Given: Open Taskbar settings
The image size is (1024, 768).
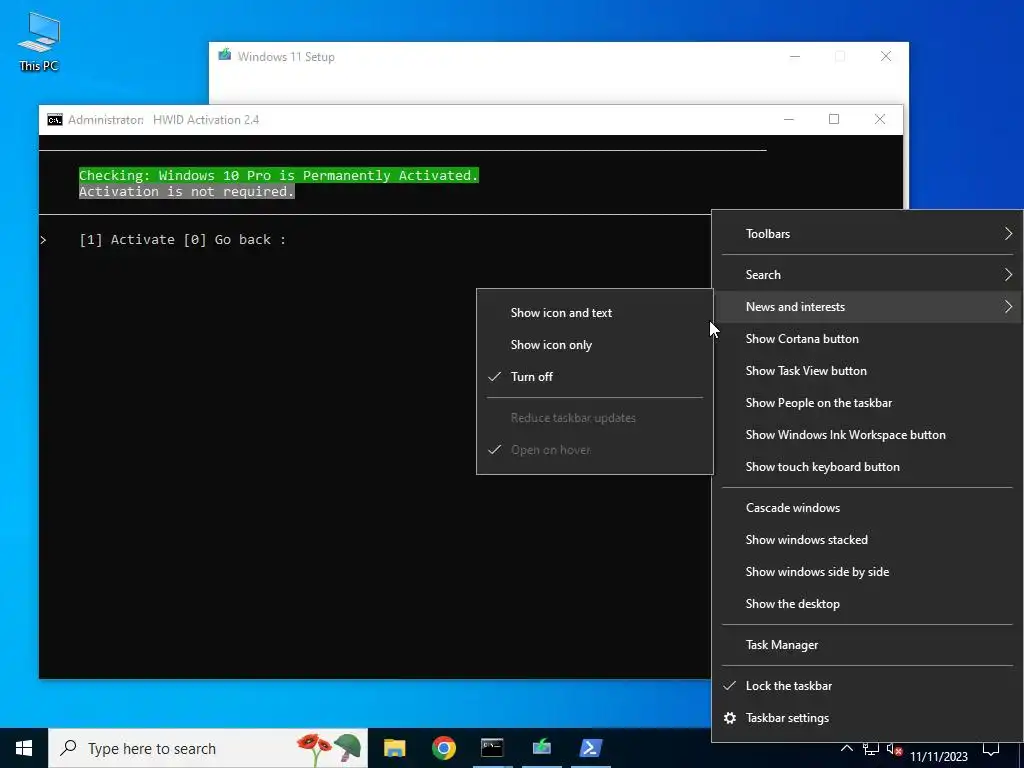Looking at the screenshot, I should (867, 718).
